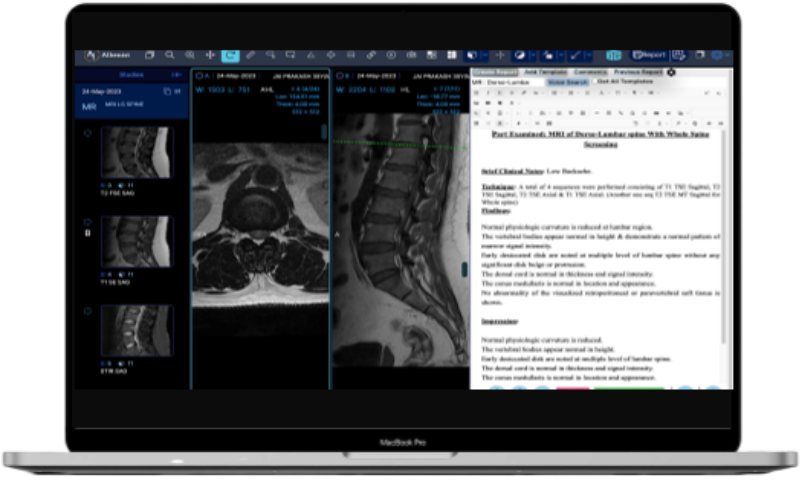The width and height of the screenshot is (804, 484).
Task: Click the cyan panel layout icon
Action: [613, 55]
